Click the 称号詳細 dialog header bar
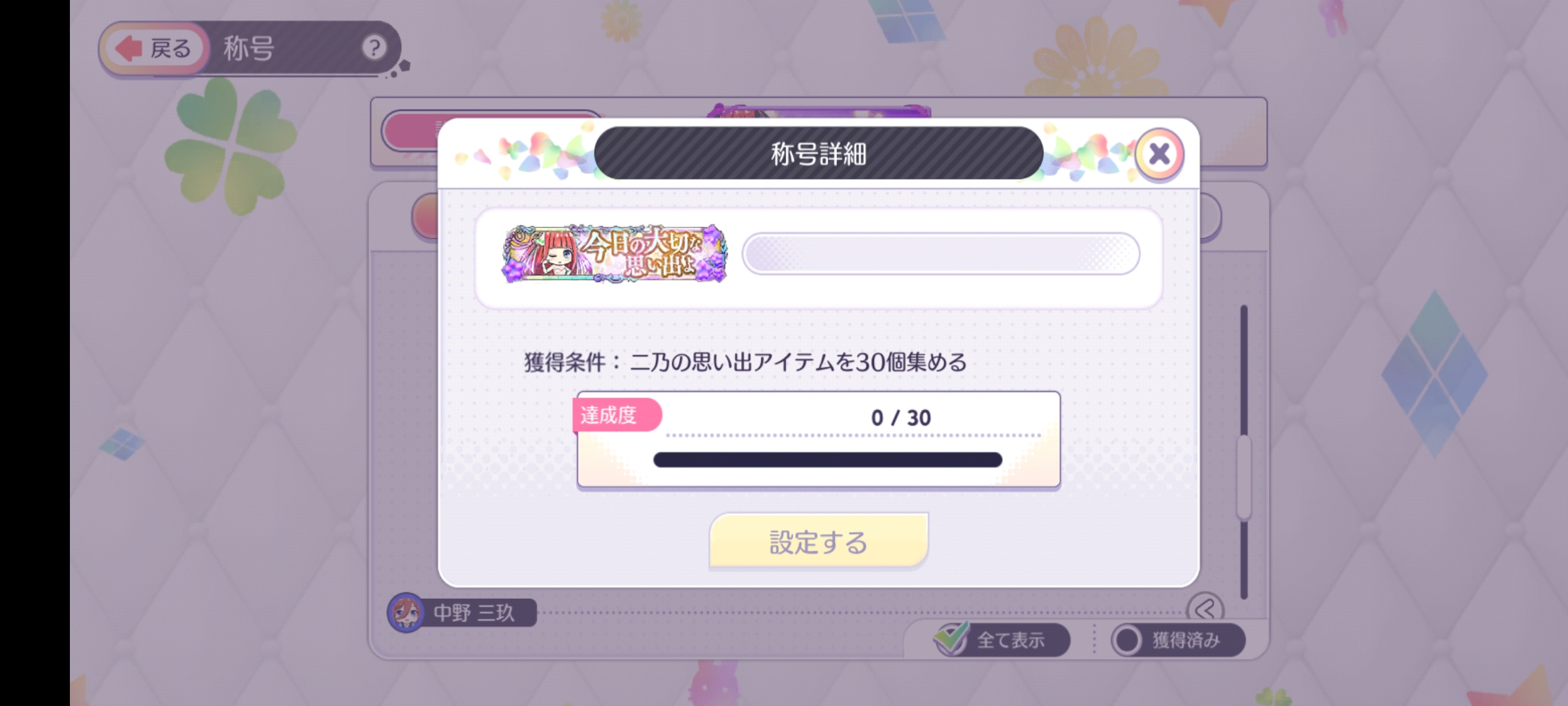The image size is (1568, 706). 819,154
